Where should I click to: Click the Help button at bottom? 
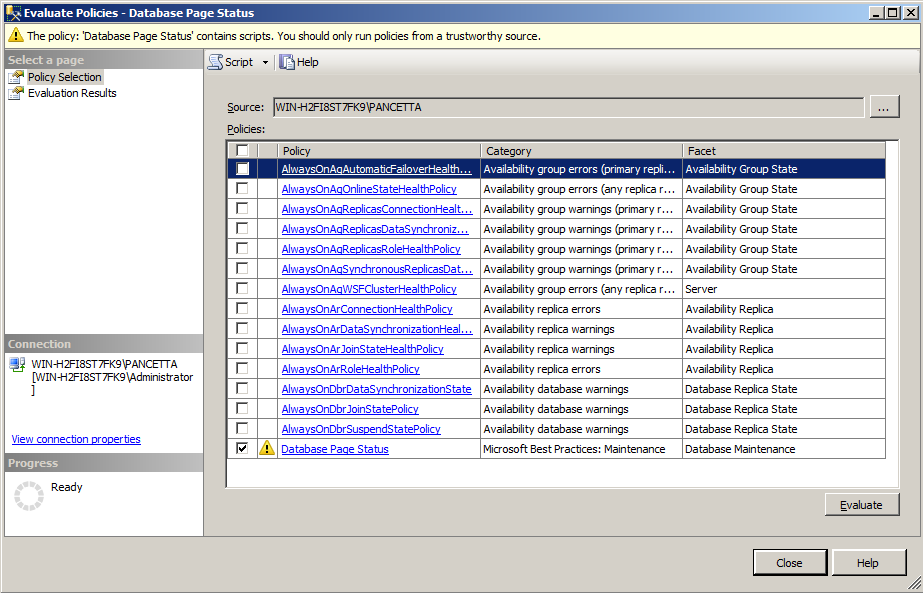click(868, 563)
